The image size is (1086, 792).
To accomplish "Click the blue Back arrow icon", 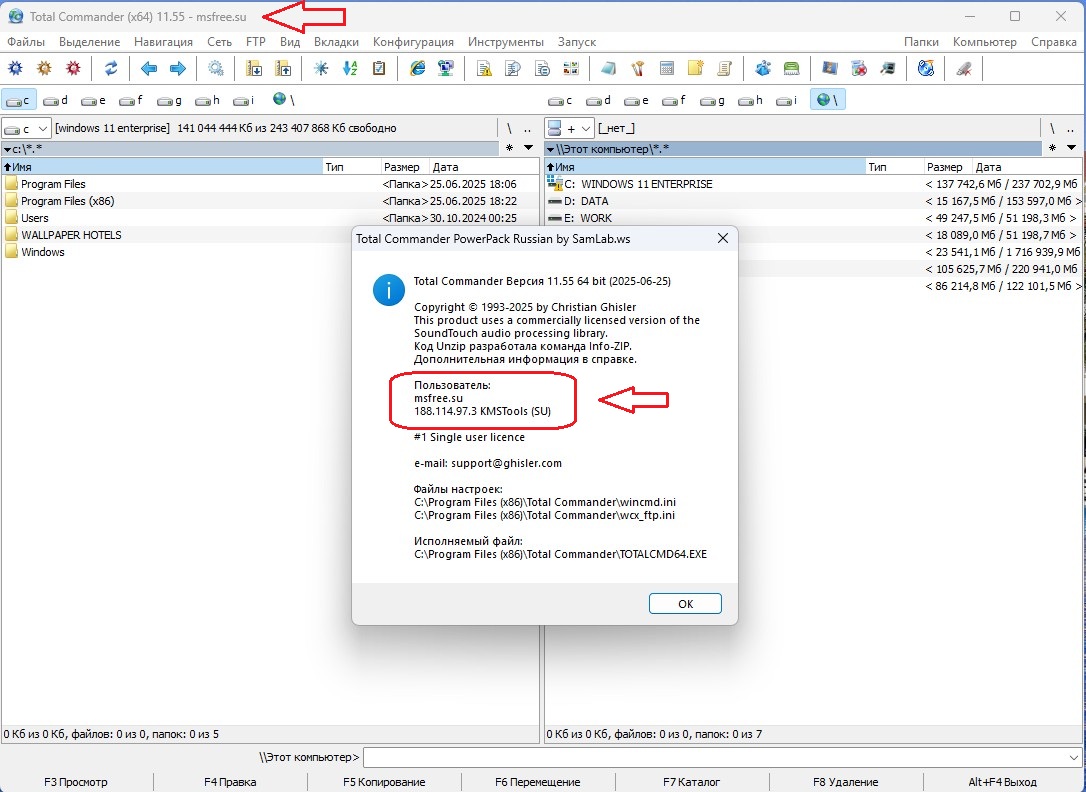I will [x=149, y=69].
